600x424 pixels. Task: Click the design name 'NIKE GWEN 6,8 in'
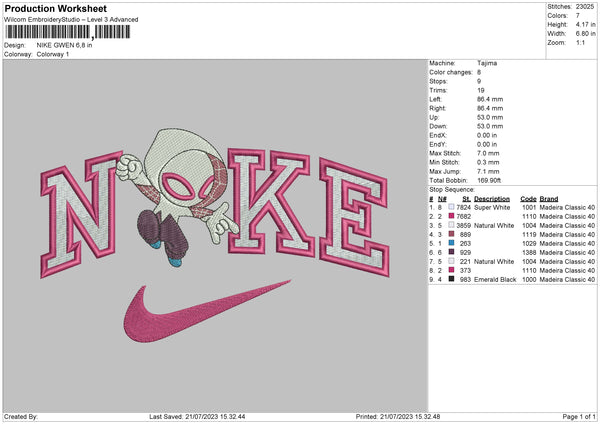(64, 45)
